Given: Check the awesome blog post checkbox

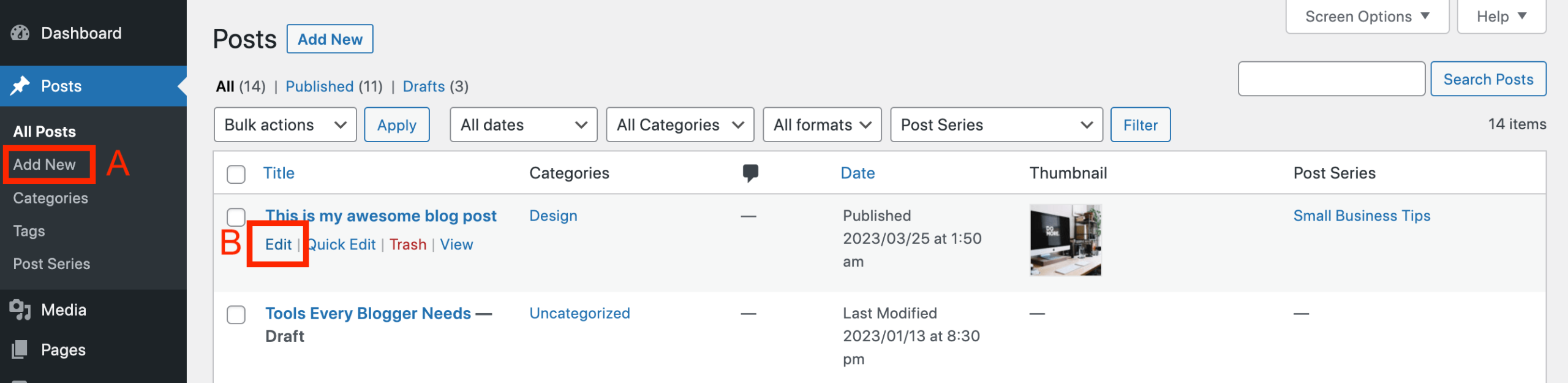Looking at the screenshot, I should coord(236,217).
